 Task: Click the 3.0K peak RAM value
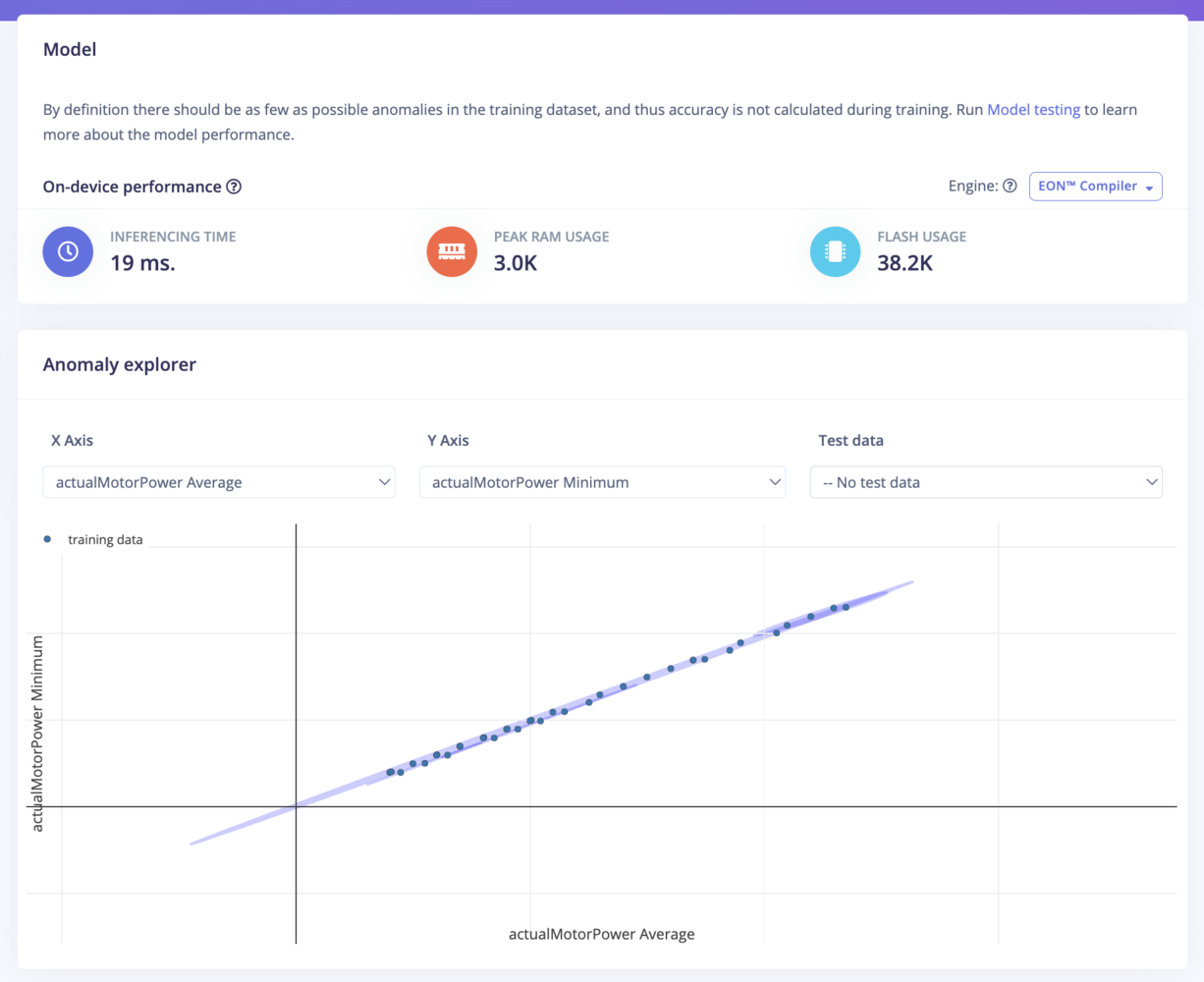[516, 262]
